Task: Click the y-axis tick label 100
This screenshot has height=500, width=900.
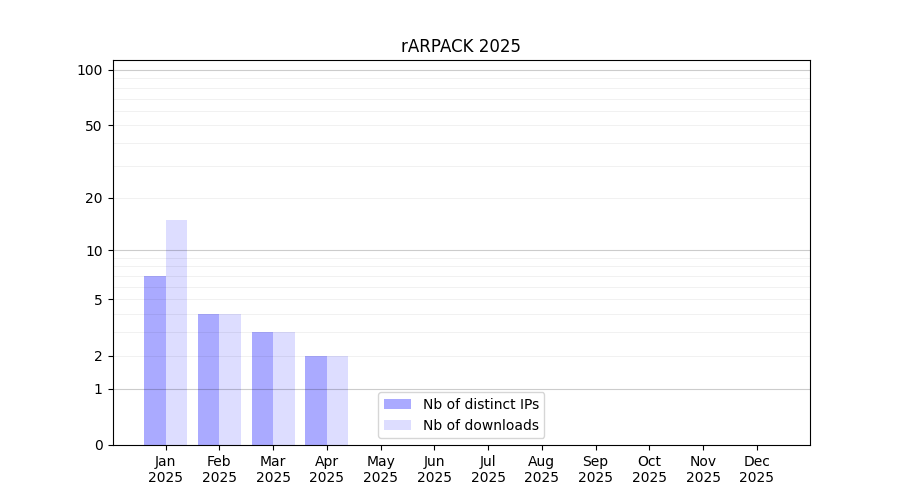Action: coord(90,70)
